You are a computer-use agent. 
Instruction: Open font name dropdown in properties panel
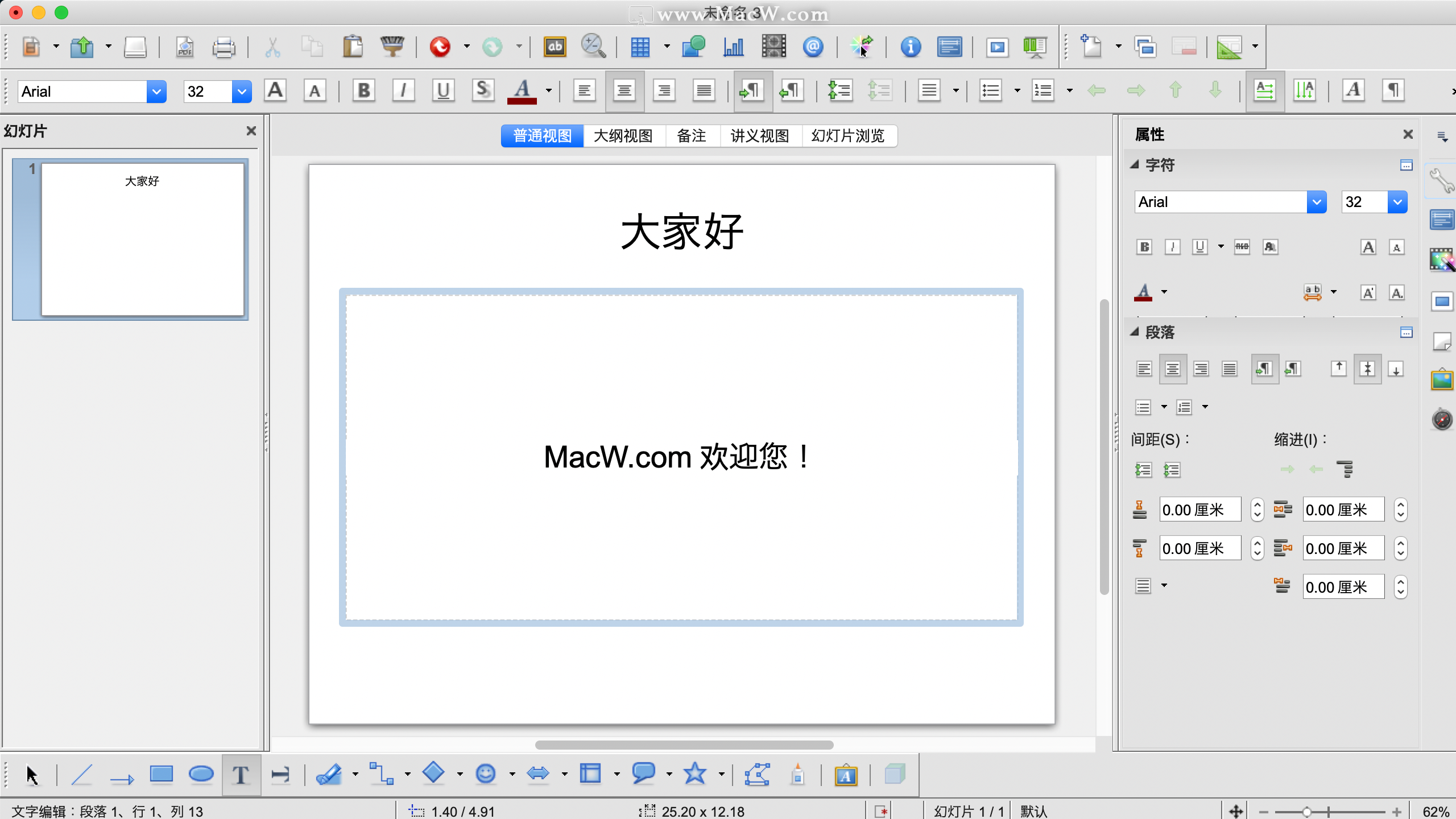point(1316,202)
